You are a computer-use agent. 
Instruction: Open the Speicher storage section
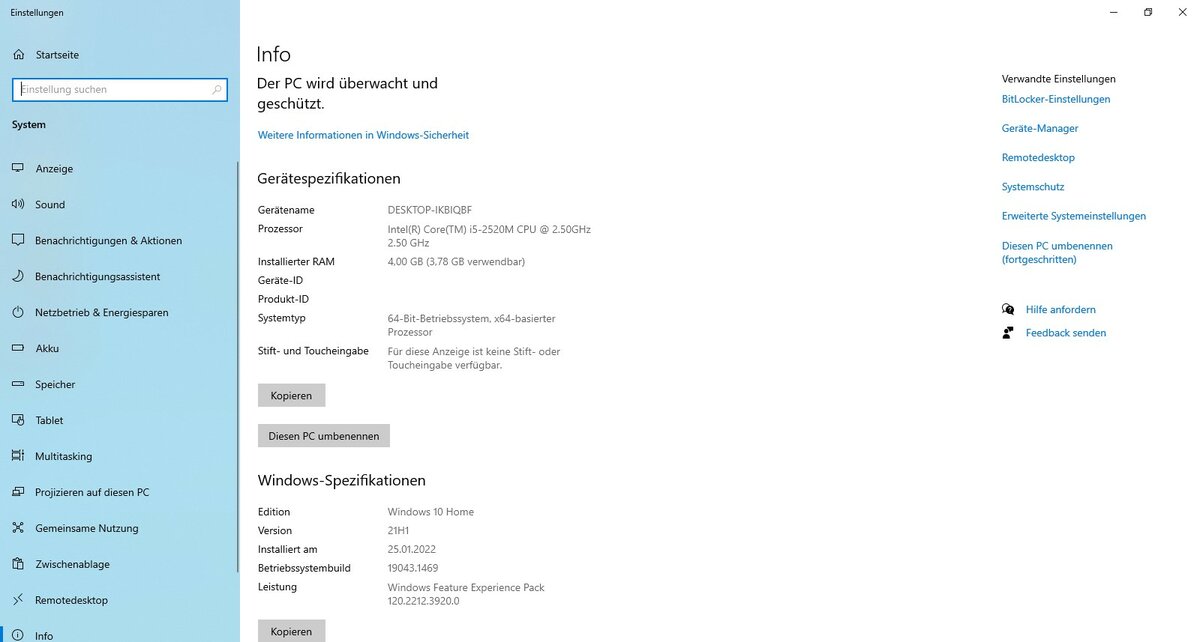[55, 385]
